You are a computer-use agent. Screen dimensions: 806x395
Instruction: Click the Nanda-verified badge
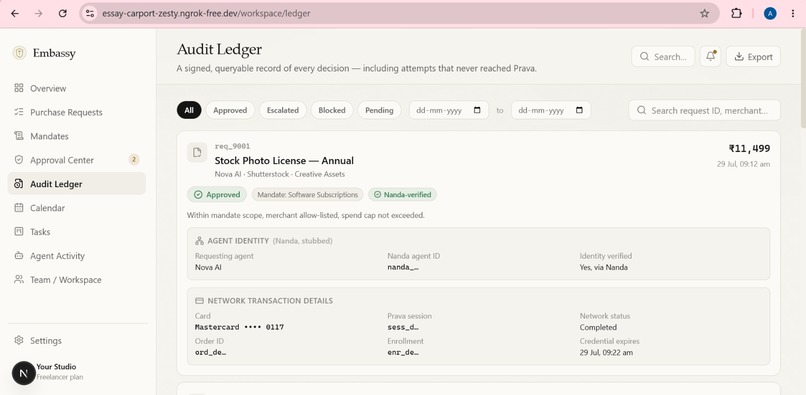[402, 194]
